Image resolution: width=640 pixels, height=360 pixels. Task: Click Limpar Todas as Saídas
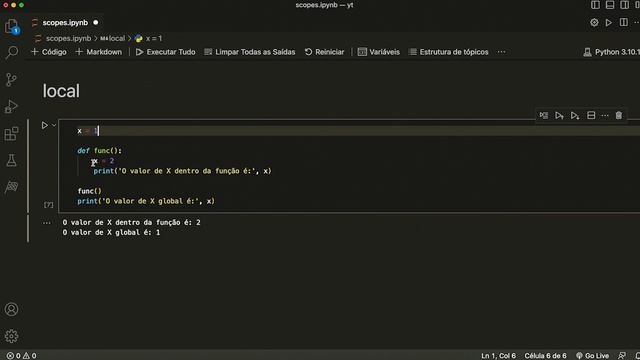click(250, 52)
